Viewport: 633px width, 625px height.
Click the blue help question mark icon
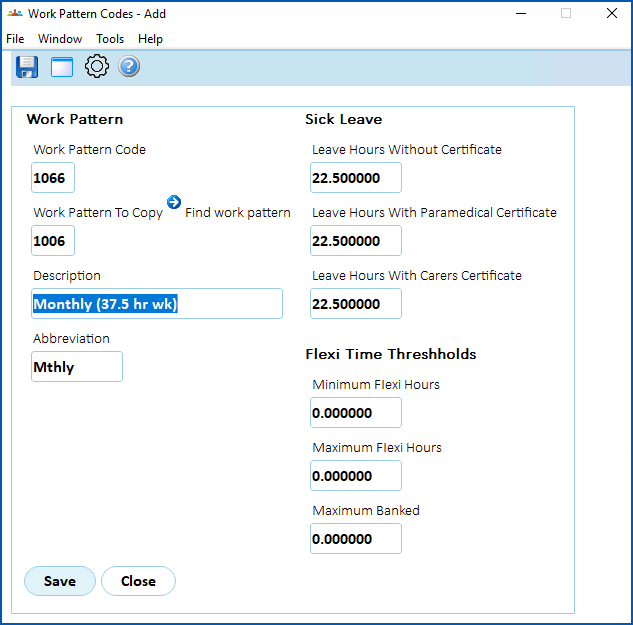129,66
